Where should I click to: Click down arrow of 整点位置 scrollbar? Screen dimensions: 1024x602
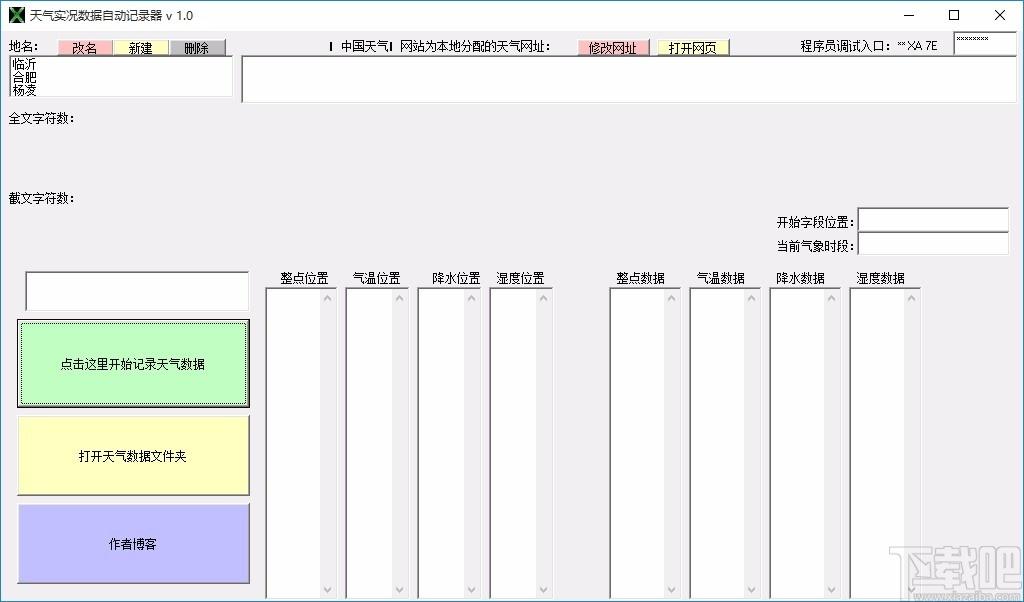coord(327,590)
